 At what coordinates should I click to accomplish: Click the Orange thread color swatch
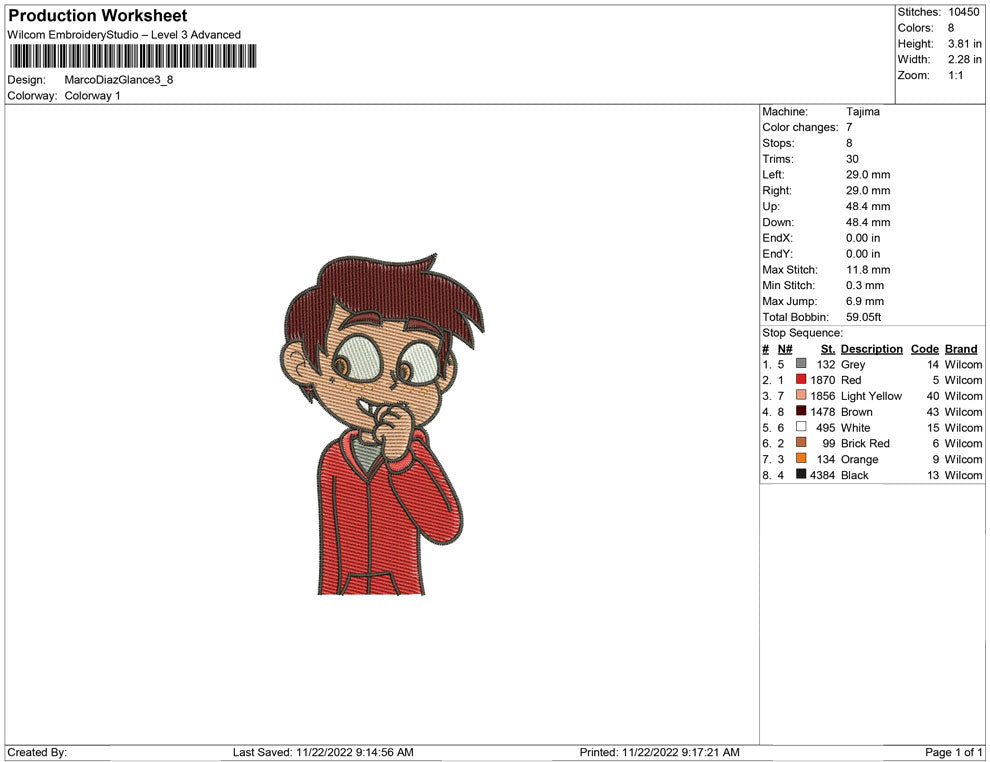click(801, 458)
